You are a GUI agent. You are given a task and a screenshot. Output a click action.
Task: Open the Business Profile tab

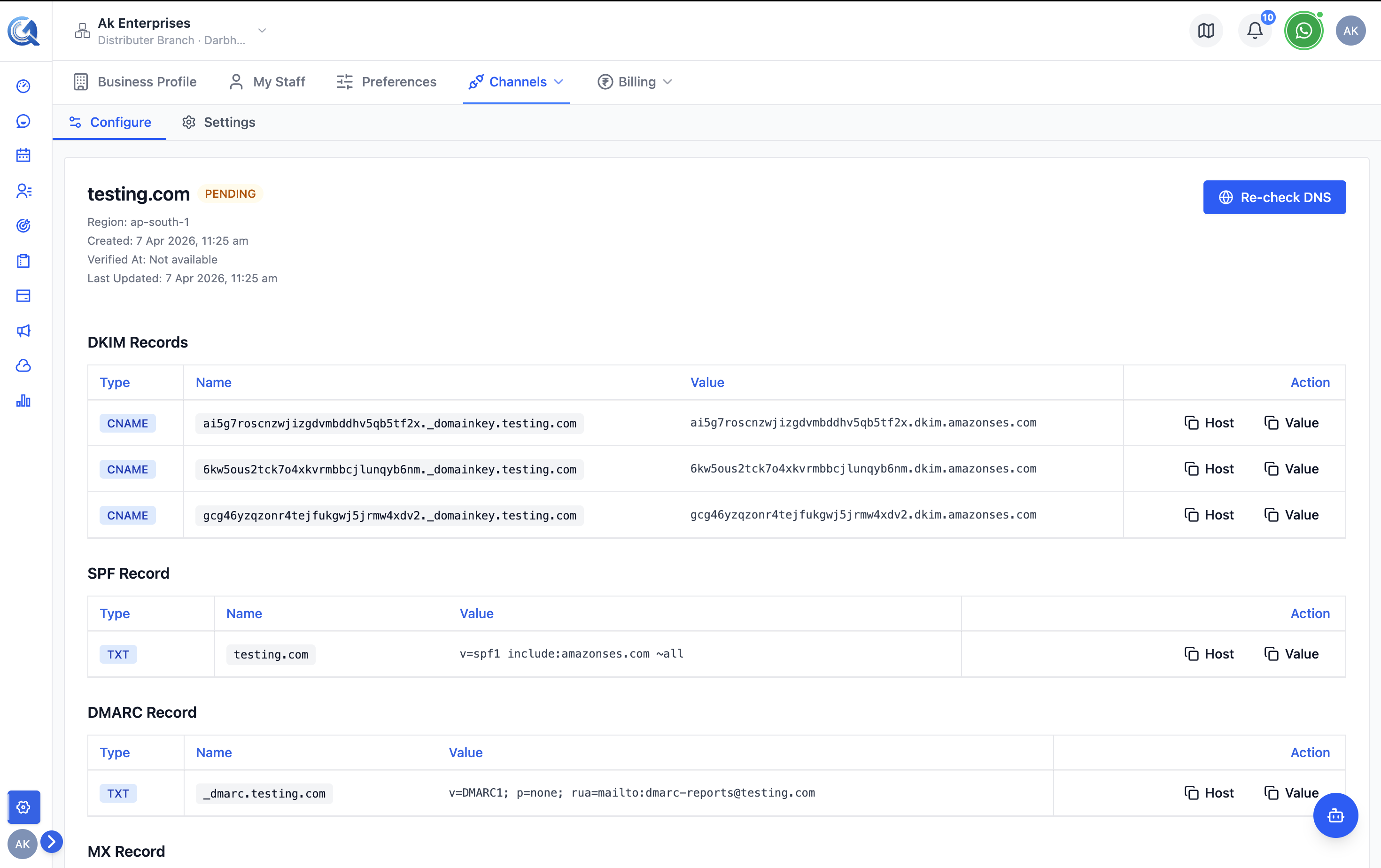tap(135, 82)
